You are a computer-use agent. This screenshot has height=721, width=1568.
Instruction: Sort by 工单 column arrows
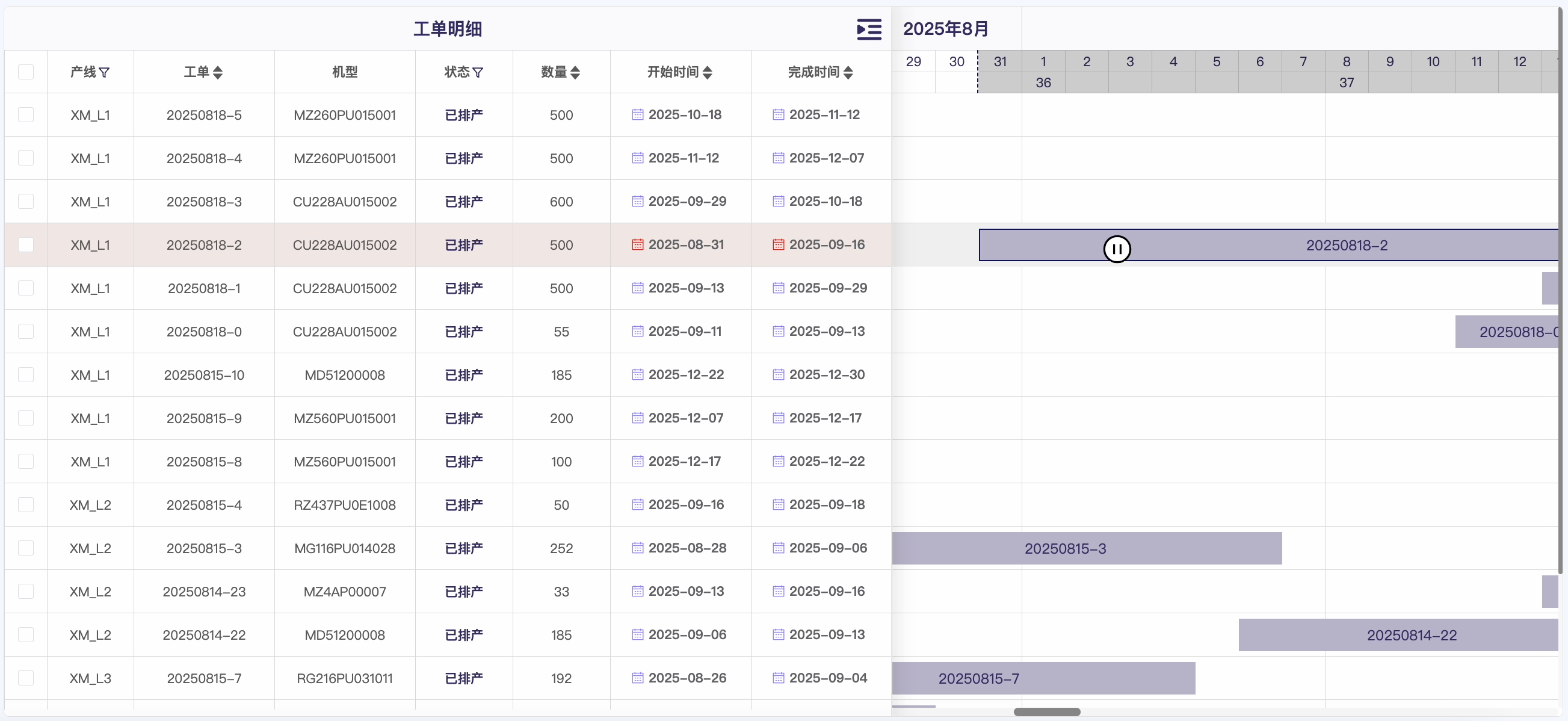point(217,72)
